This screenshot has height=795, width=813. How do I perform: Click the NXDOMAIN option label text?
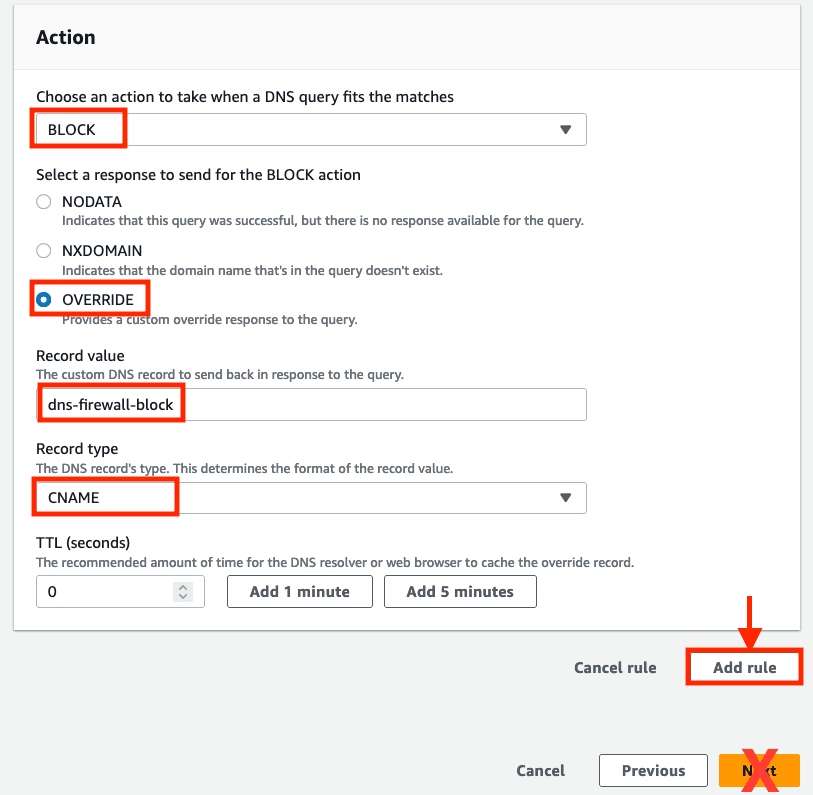(x=102, y=250)
